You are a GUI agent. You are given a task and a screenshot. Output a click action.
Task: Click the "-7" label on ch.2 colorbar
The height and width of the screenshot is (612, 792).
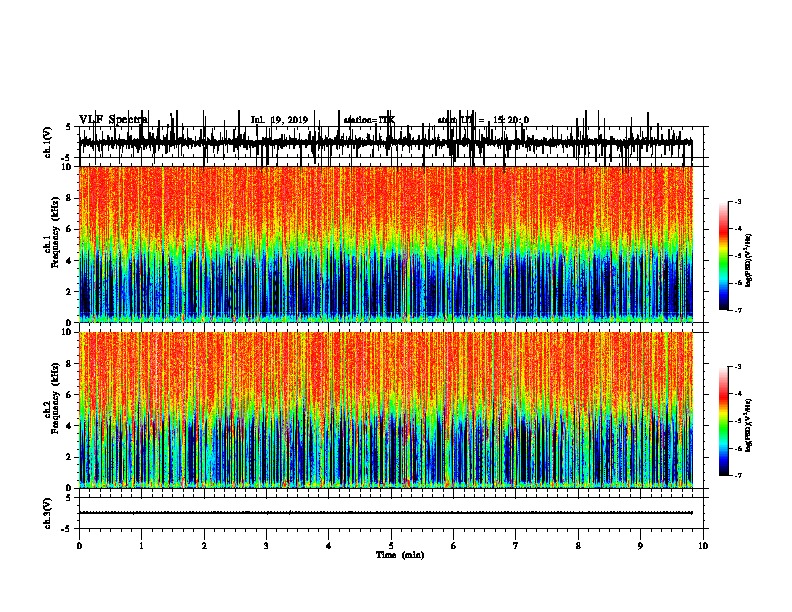737,476
